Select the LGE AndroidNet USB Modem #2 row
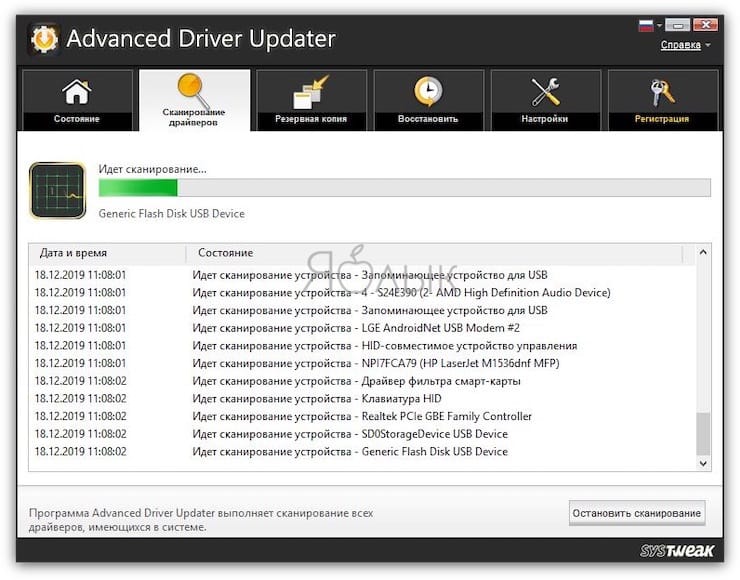The width and height of the screenshot is (740, 580). 362,328
